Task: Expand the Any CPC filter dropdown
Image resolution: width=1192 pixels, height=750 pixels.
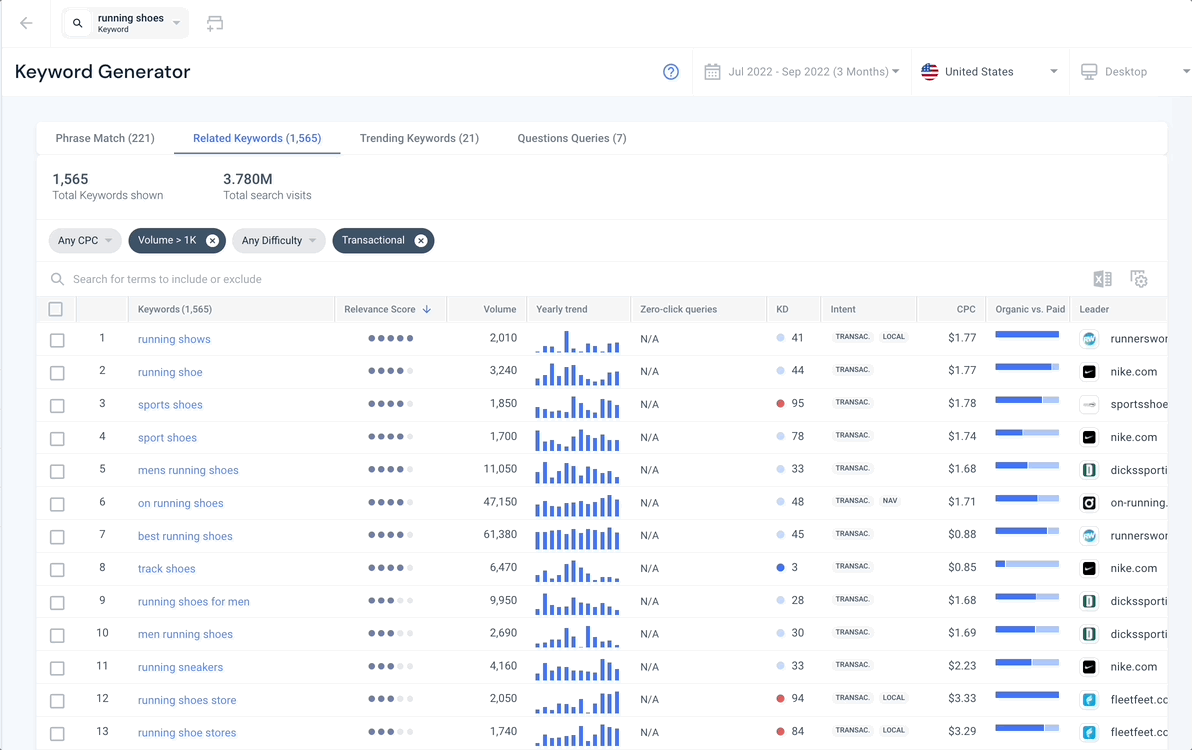Action: (85, 241)
